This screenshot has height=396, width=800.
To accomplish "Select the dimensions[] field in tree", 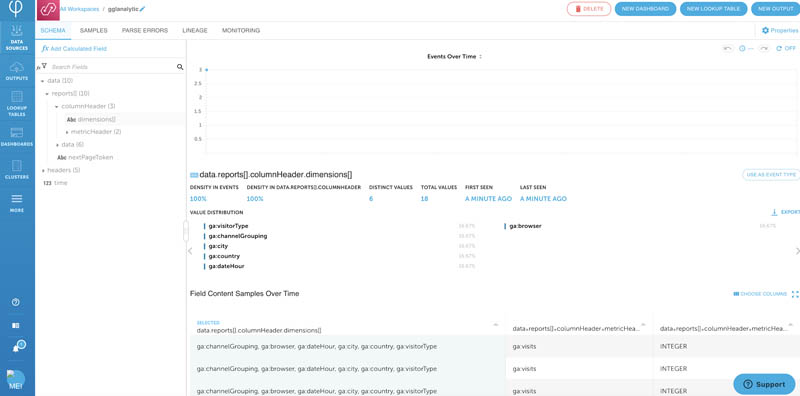I will [91, 119].
